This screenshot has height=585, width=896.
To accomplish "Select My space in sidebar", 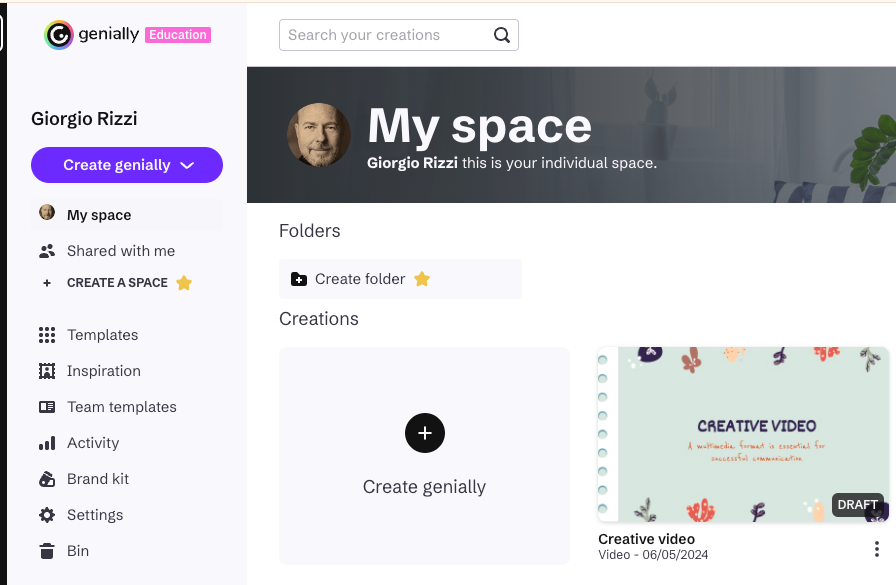I will click(x=99, y=215).
